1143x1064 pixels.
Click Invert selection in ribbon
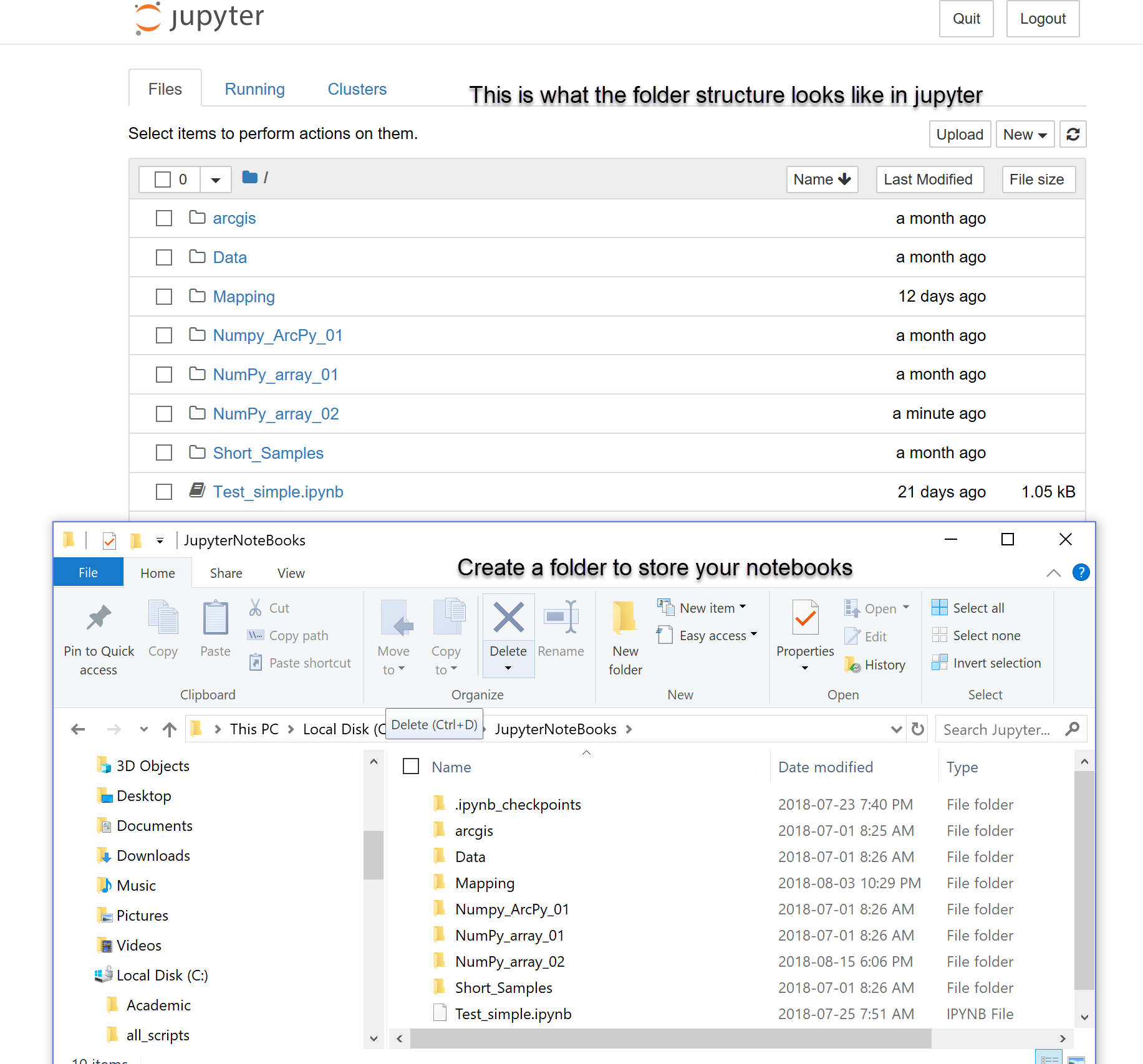(986, 663)
